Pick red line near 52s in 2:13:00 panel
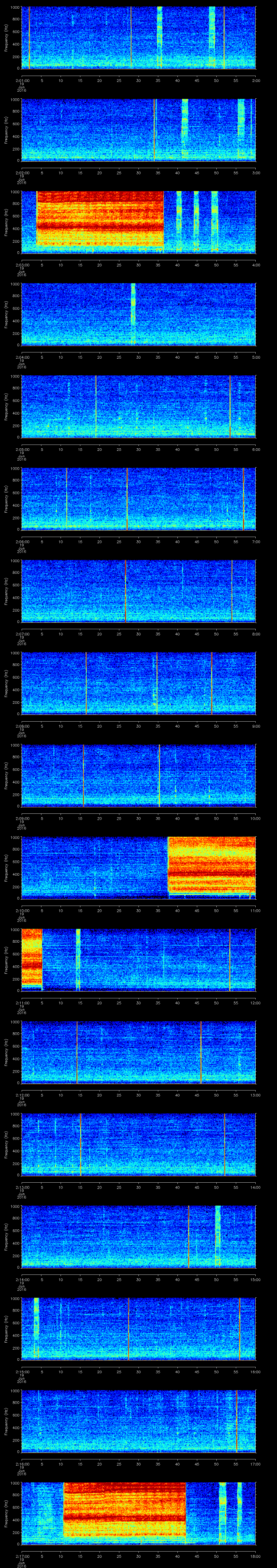Screen dimensions: 277x1568 pos(224,1144)
